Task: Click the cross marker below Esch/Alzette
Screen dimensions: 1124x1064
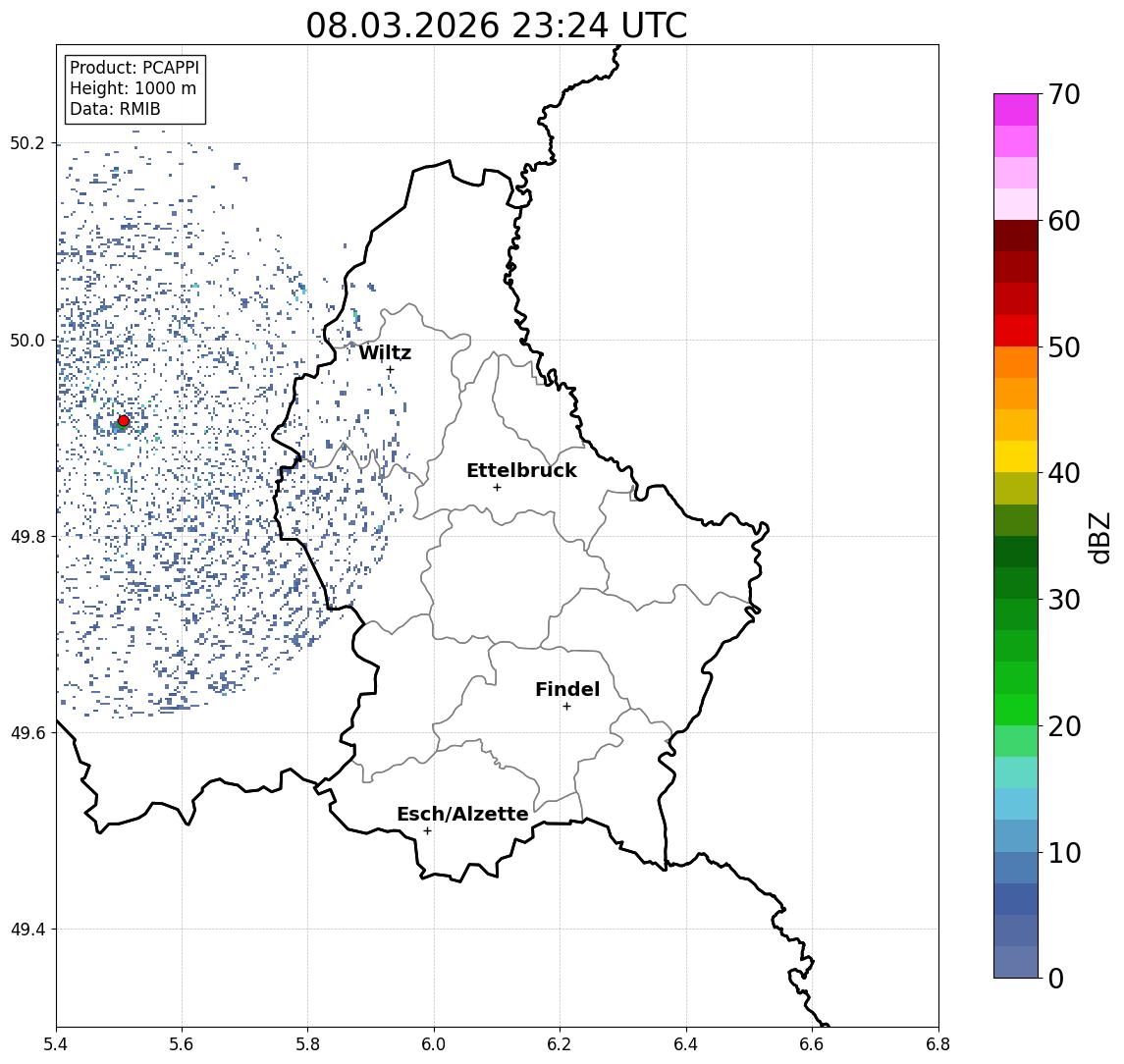Action: (x=427, y=831)
